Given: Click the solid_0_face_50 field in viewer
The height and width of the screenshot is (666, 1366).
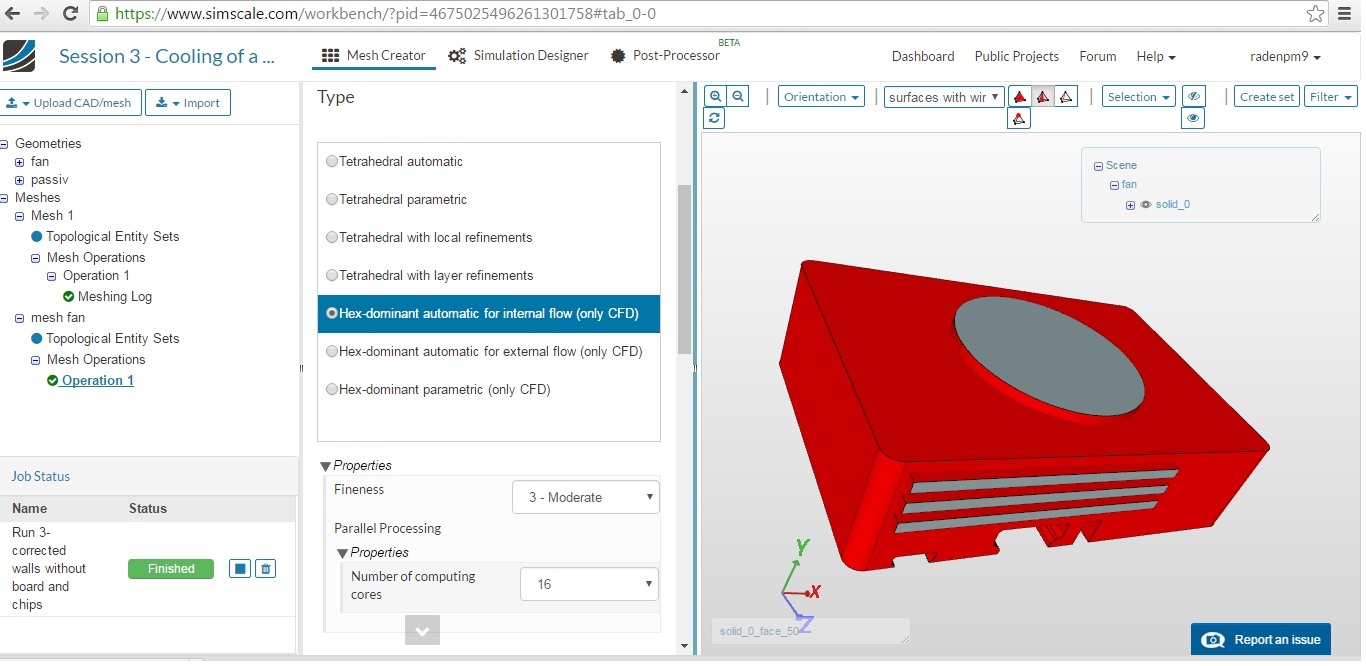Looking at the screenshot, I should point(810,631).
